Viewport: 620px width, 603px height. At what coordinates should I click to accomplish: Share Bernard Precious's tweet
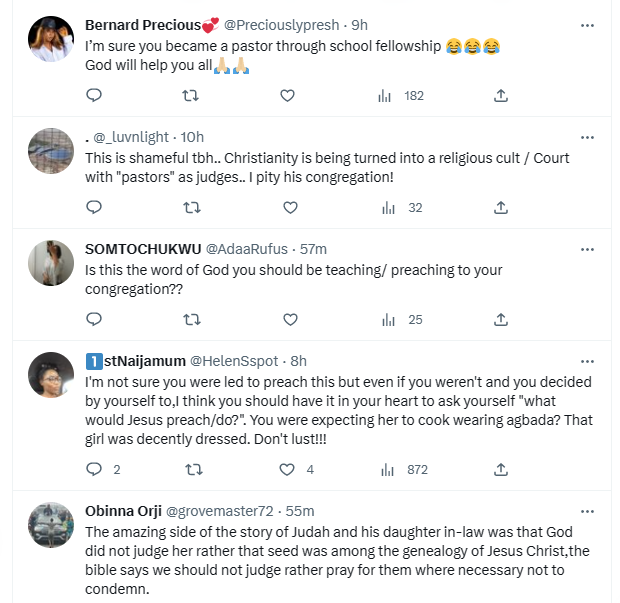(501, 96)
